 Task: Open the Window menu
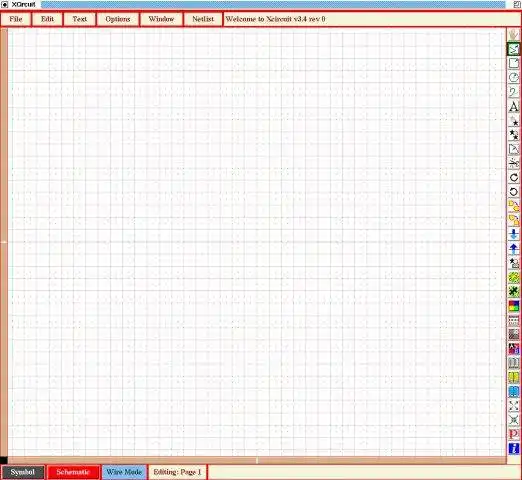click(x=161, y=19)
